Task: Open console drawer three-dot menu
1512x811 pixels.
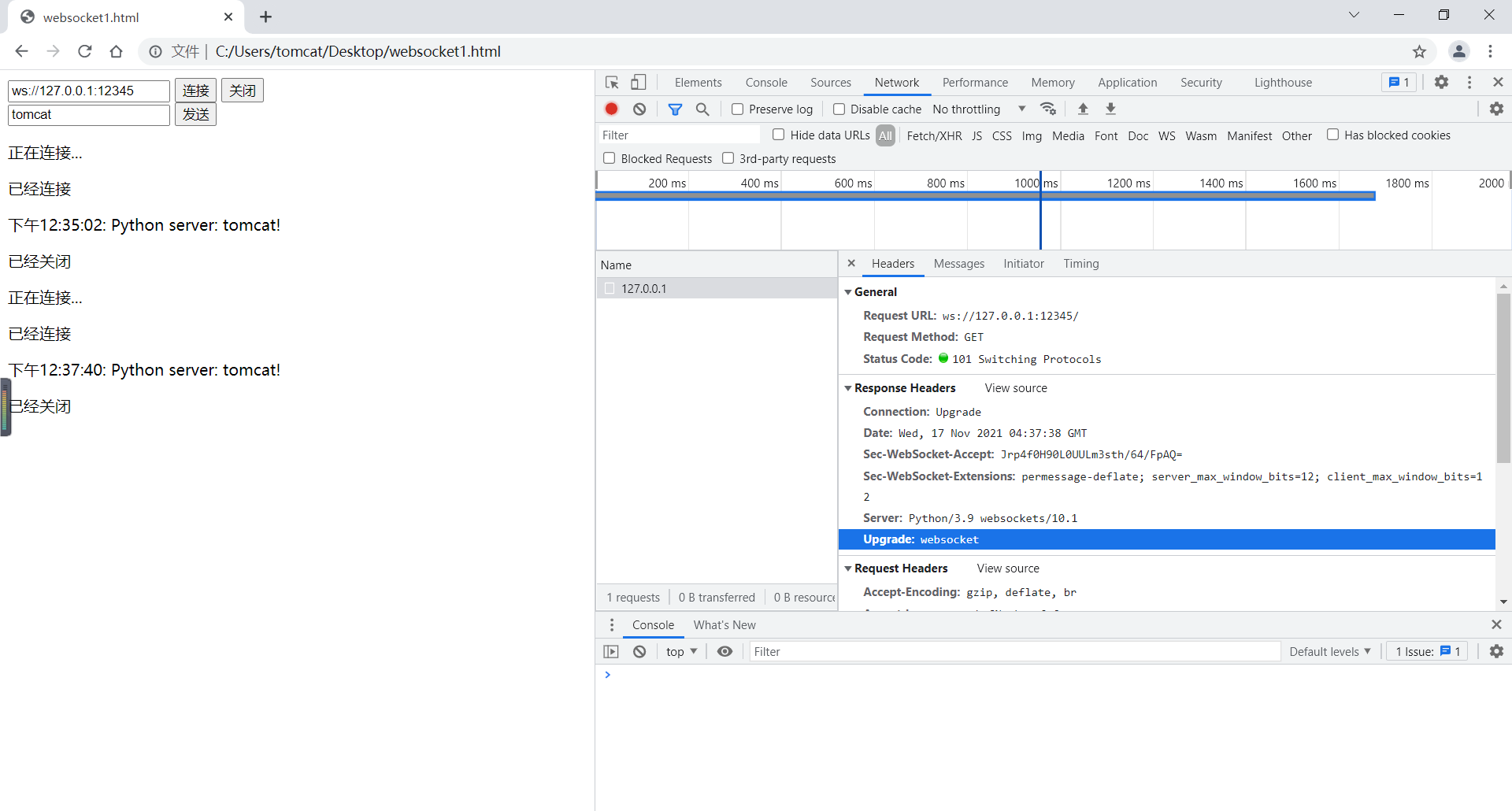Action: [612, 624]
